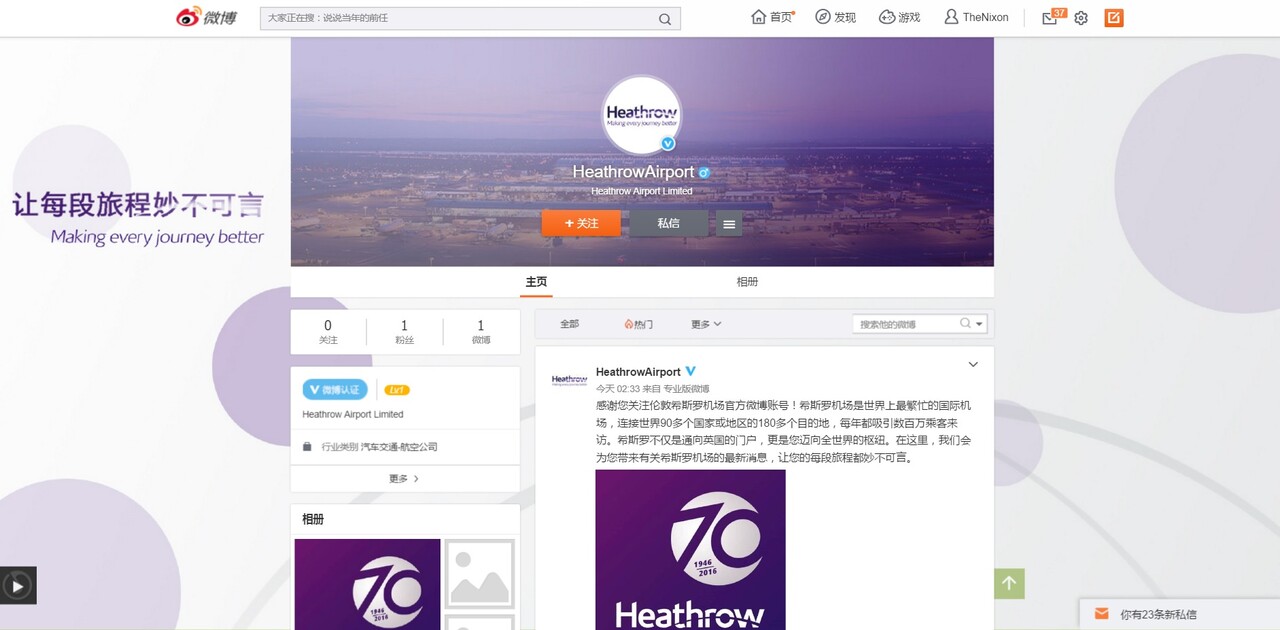View the 微博 posts count
Viewport: 1280px width, 630px height.
[481, 332]
